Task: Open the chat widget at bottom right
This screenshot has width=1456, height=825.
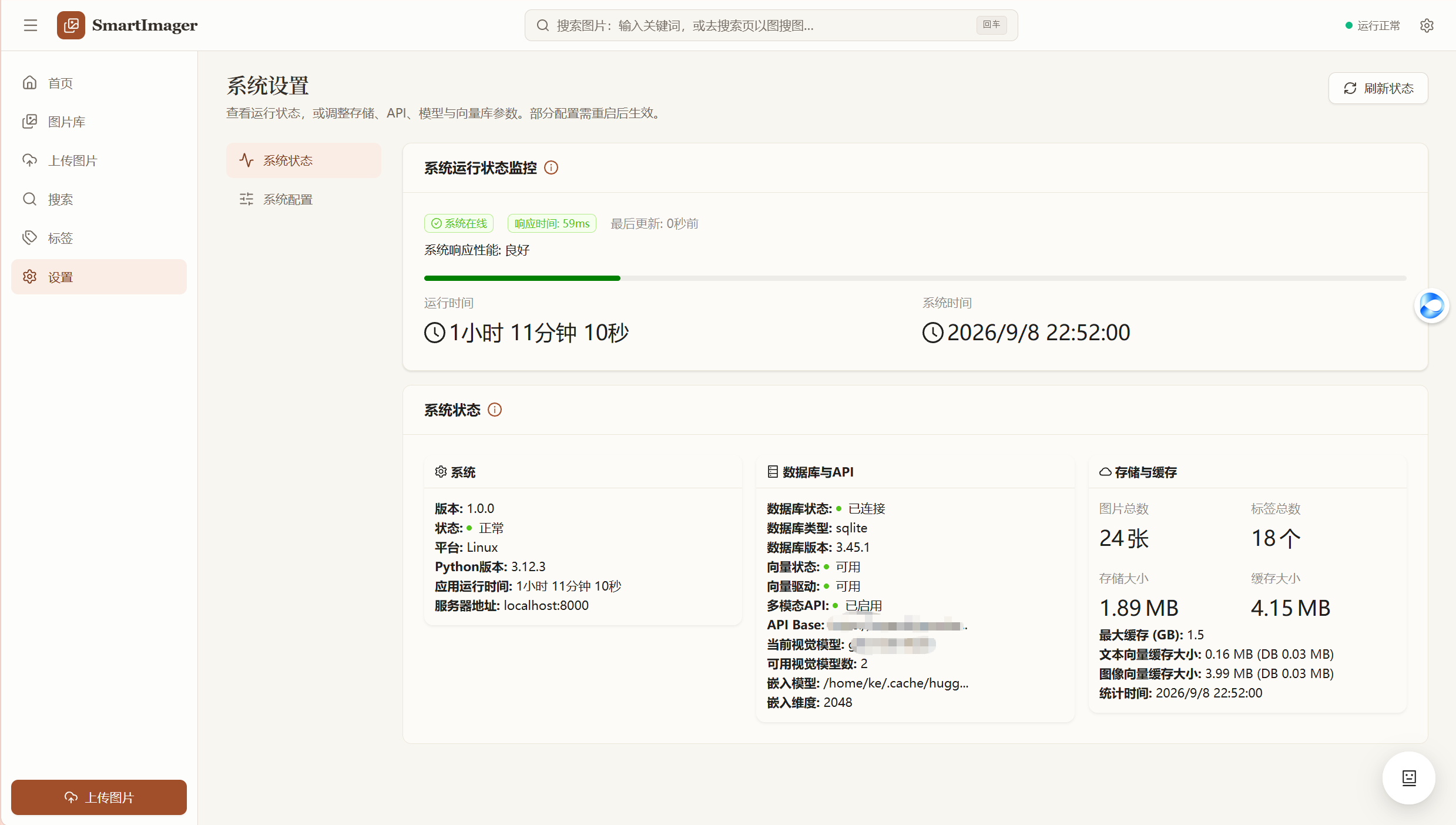Action: 1409,778
